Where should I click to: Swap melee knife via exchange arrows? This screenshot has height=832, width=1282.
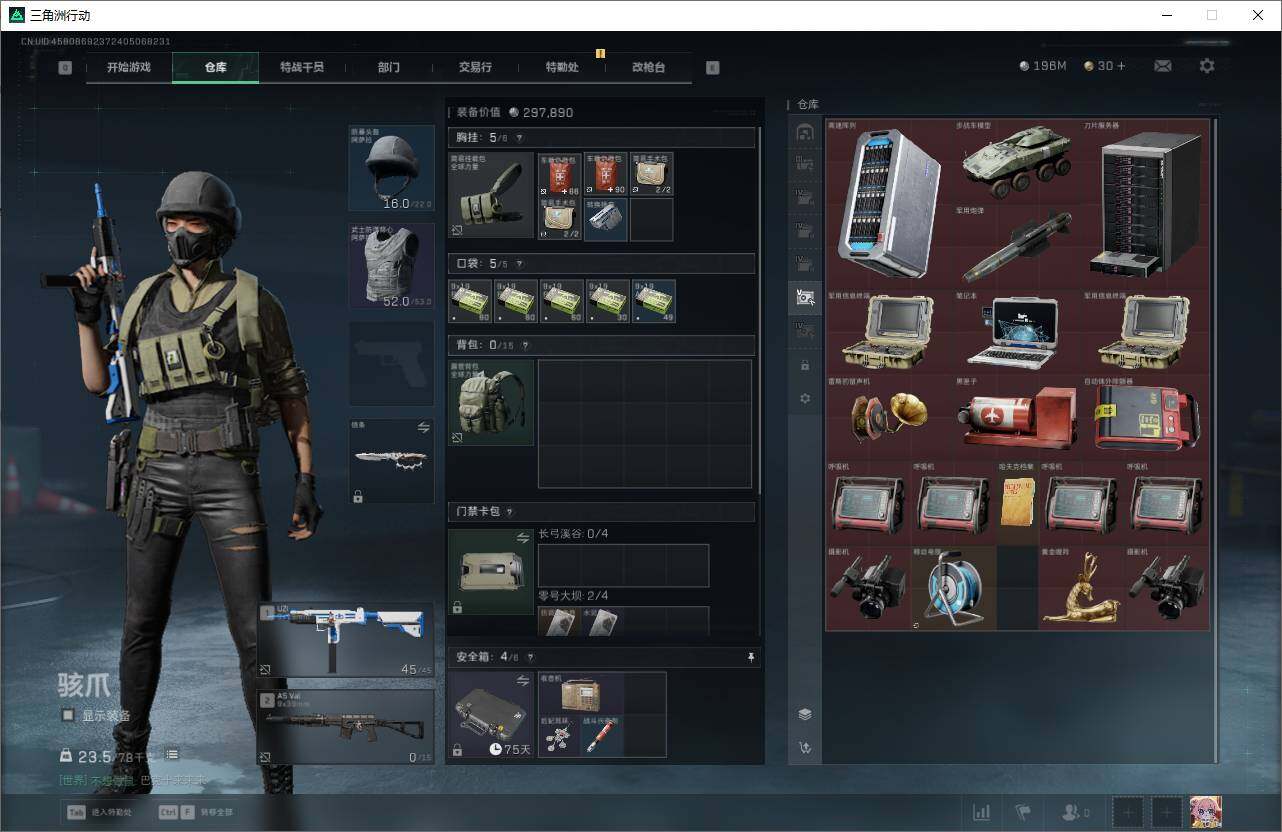tap(423, 427)
